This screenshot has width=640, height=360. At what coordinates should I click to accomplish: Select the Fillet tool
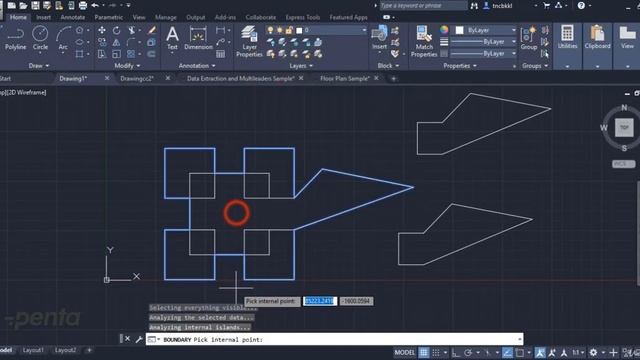point(131,42)
